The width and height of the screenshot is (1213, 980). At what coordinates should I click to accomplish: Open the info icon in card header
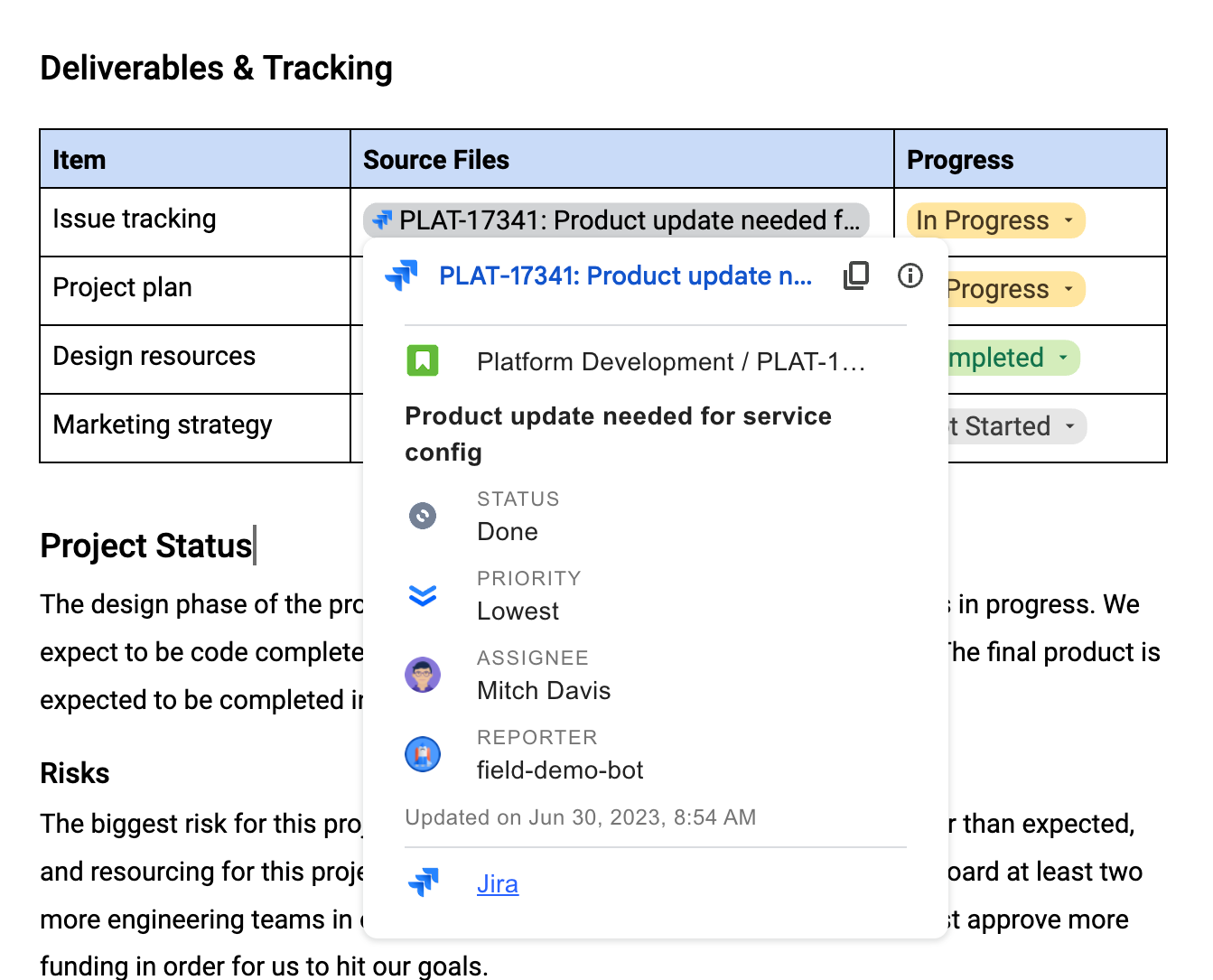(x=910, y=275)
